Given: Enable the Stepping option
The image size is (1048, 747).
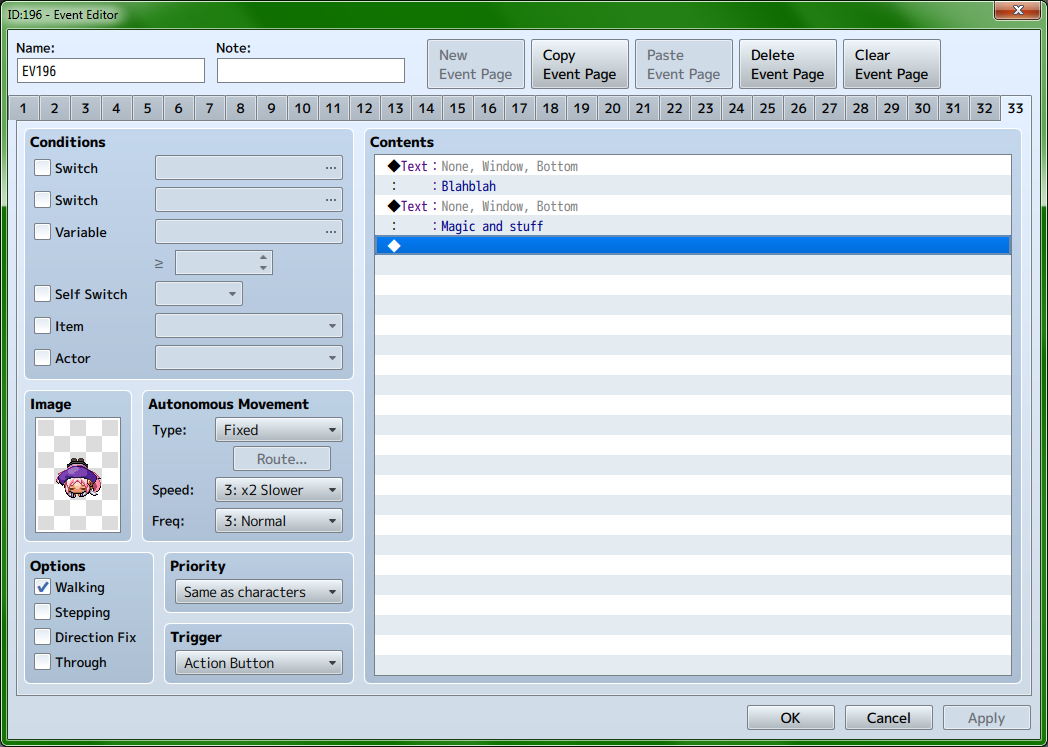Looking at the screenshot, I should click(42, 612).
